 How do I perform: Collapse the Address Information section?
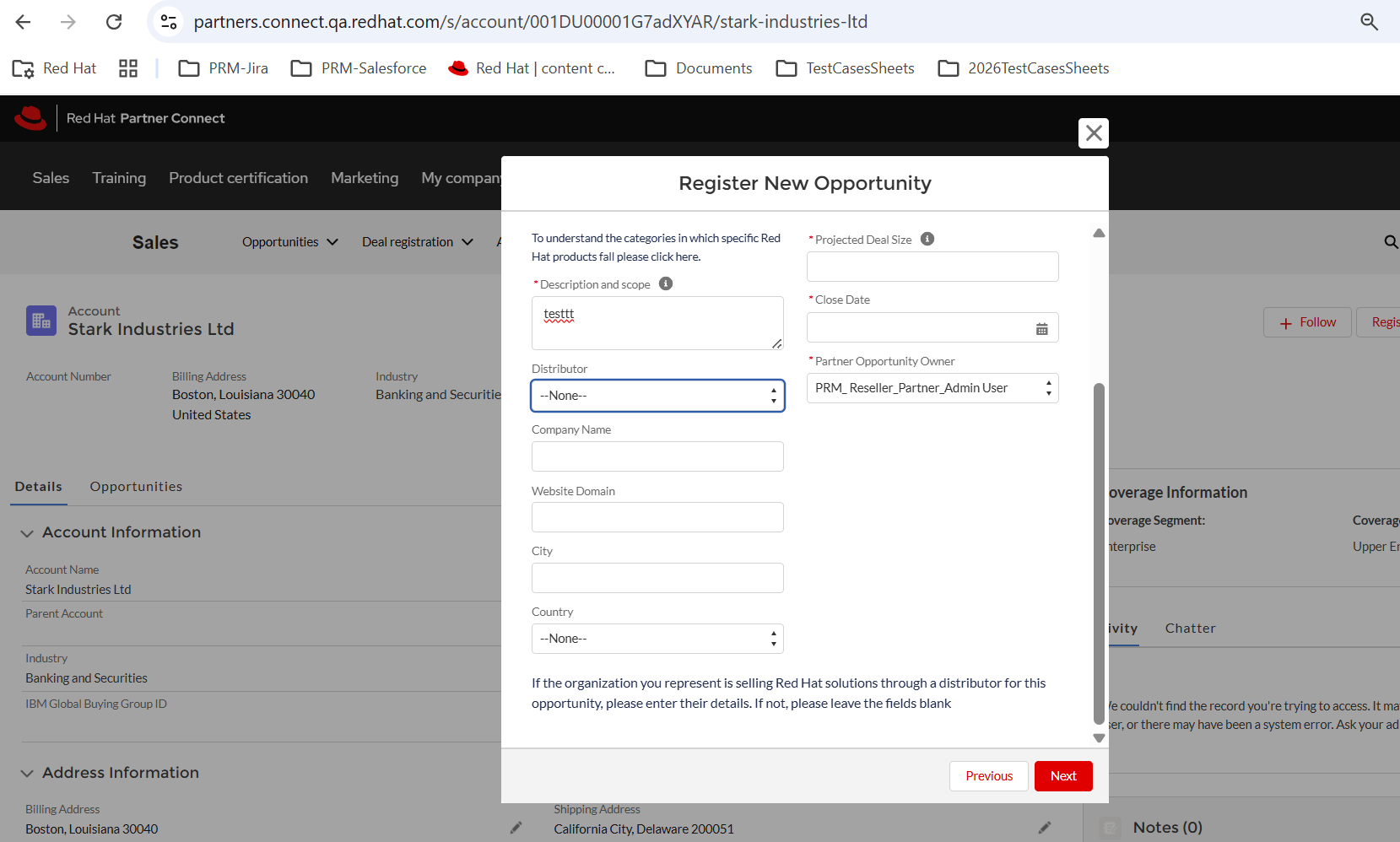[x=27, y=774]
